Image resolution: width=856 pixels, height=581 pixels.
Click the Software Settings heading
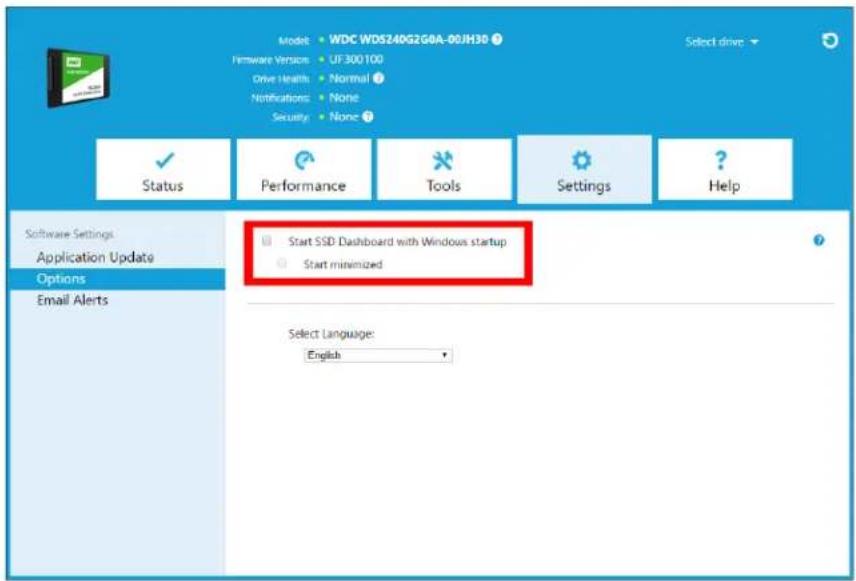tap(69, 234)
